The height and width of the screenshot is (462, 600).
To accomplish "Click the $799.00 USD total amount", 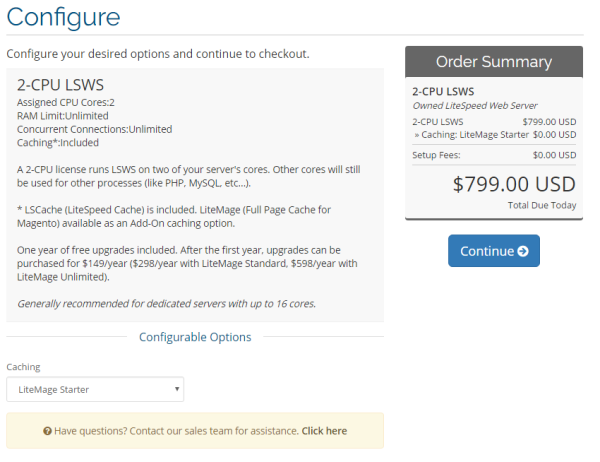I will [514, 184].
